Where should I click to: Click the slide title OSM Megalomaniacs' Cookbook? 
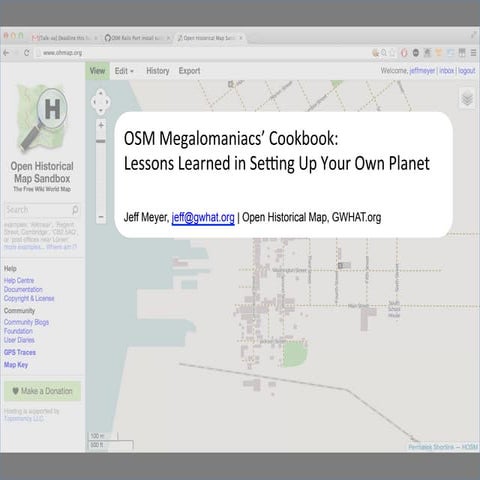click(231, 138)
